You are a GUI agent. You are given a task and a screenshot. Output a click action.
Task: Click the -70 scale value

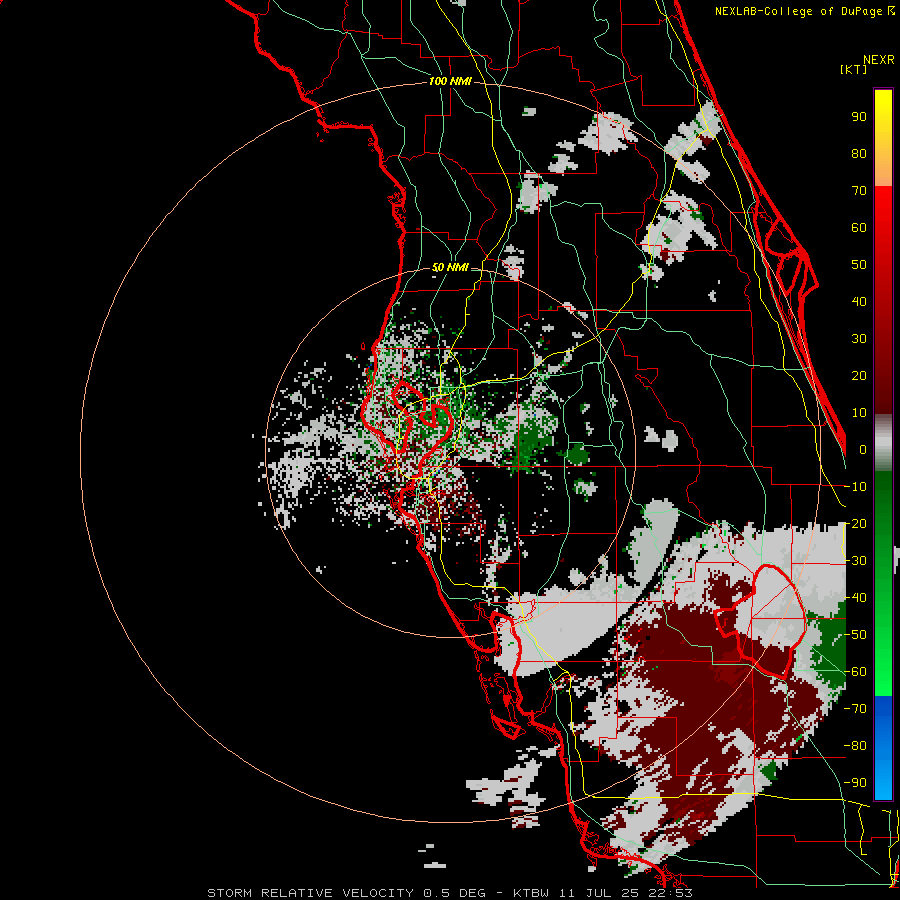point(855,709)
